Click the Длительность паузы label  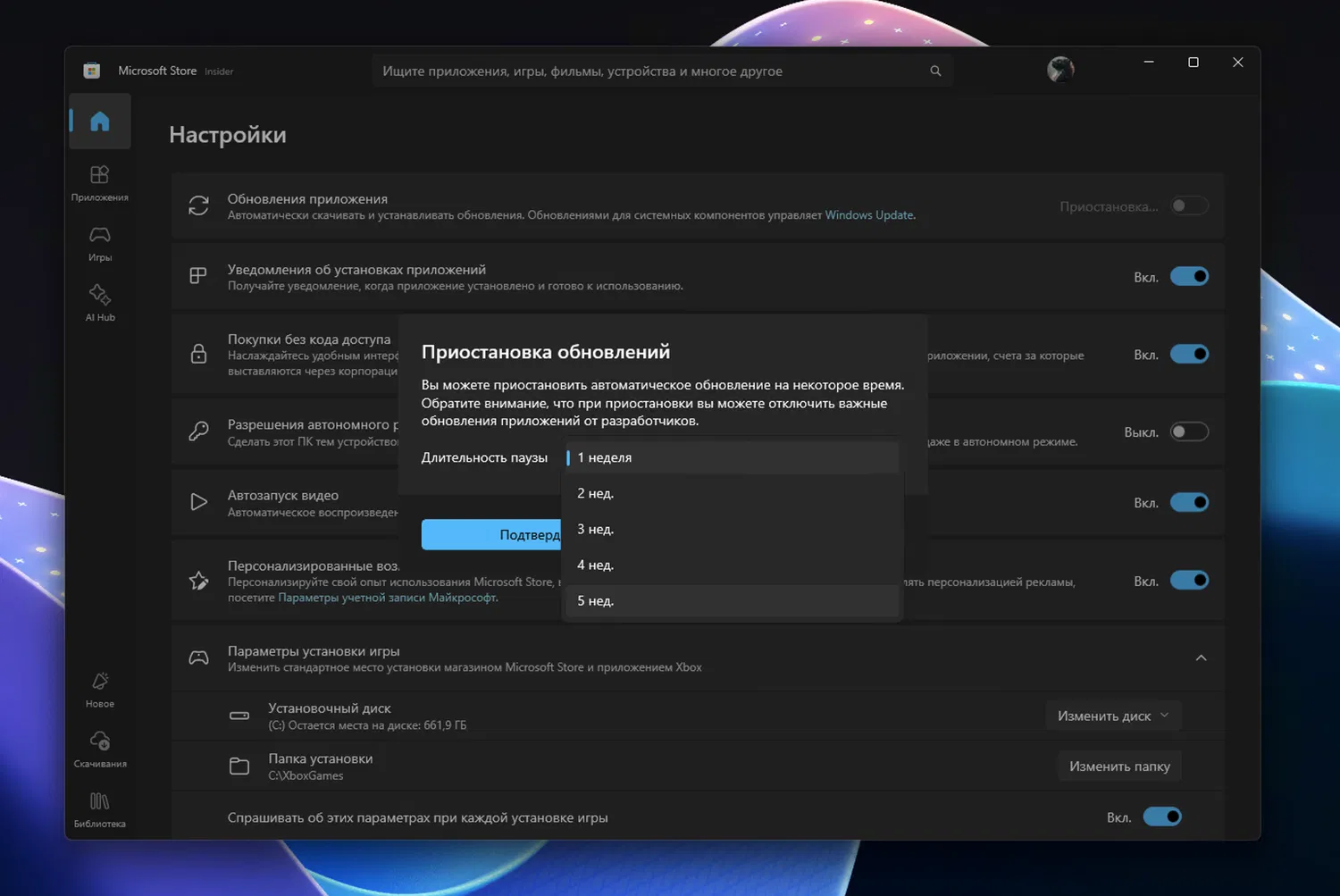(x=484, y=457)
